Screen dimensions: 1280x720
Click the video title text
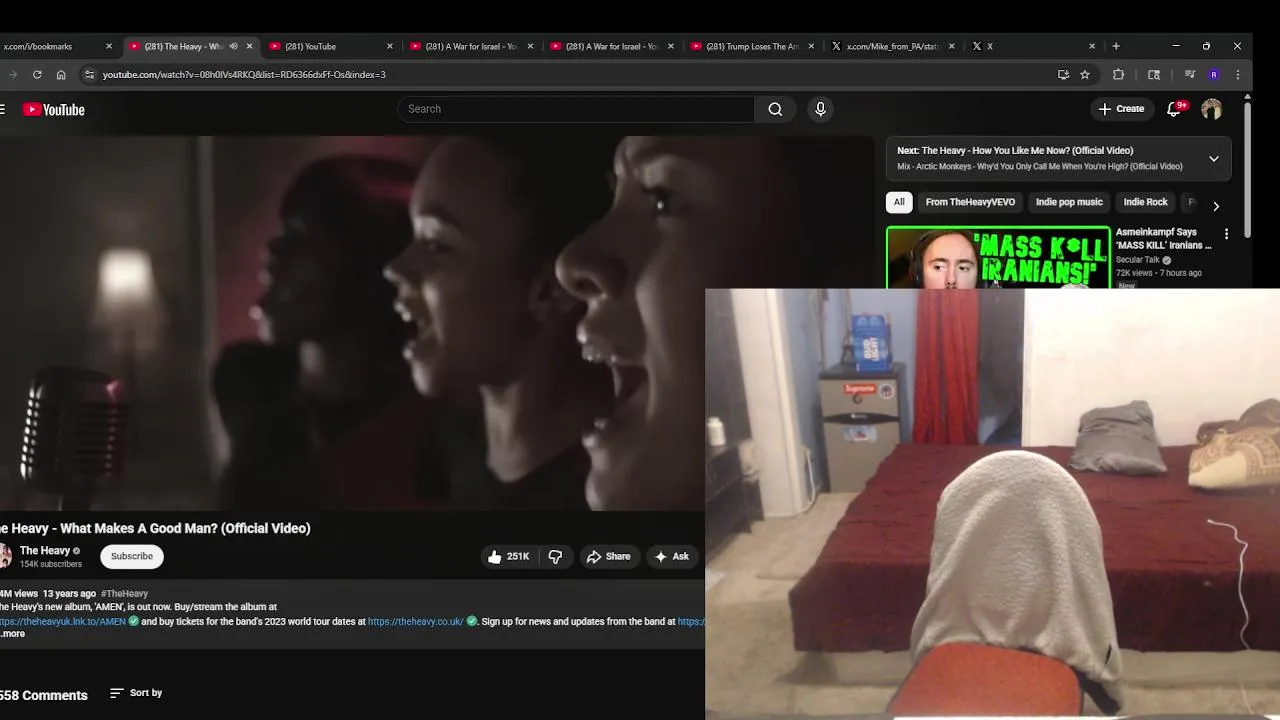(x=155, y=528)
